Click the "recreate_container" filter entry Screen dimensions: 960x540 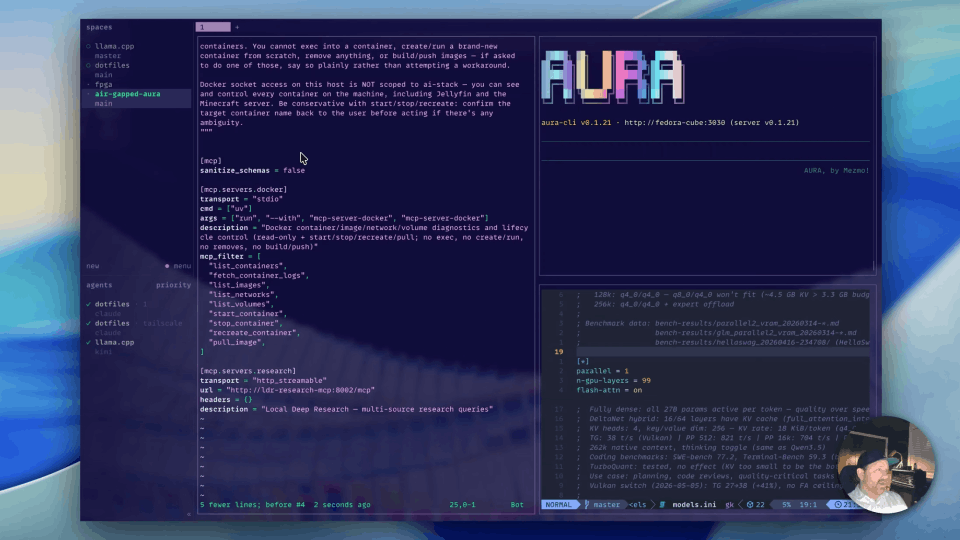(255, 332)
